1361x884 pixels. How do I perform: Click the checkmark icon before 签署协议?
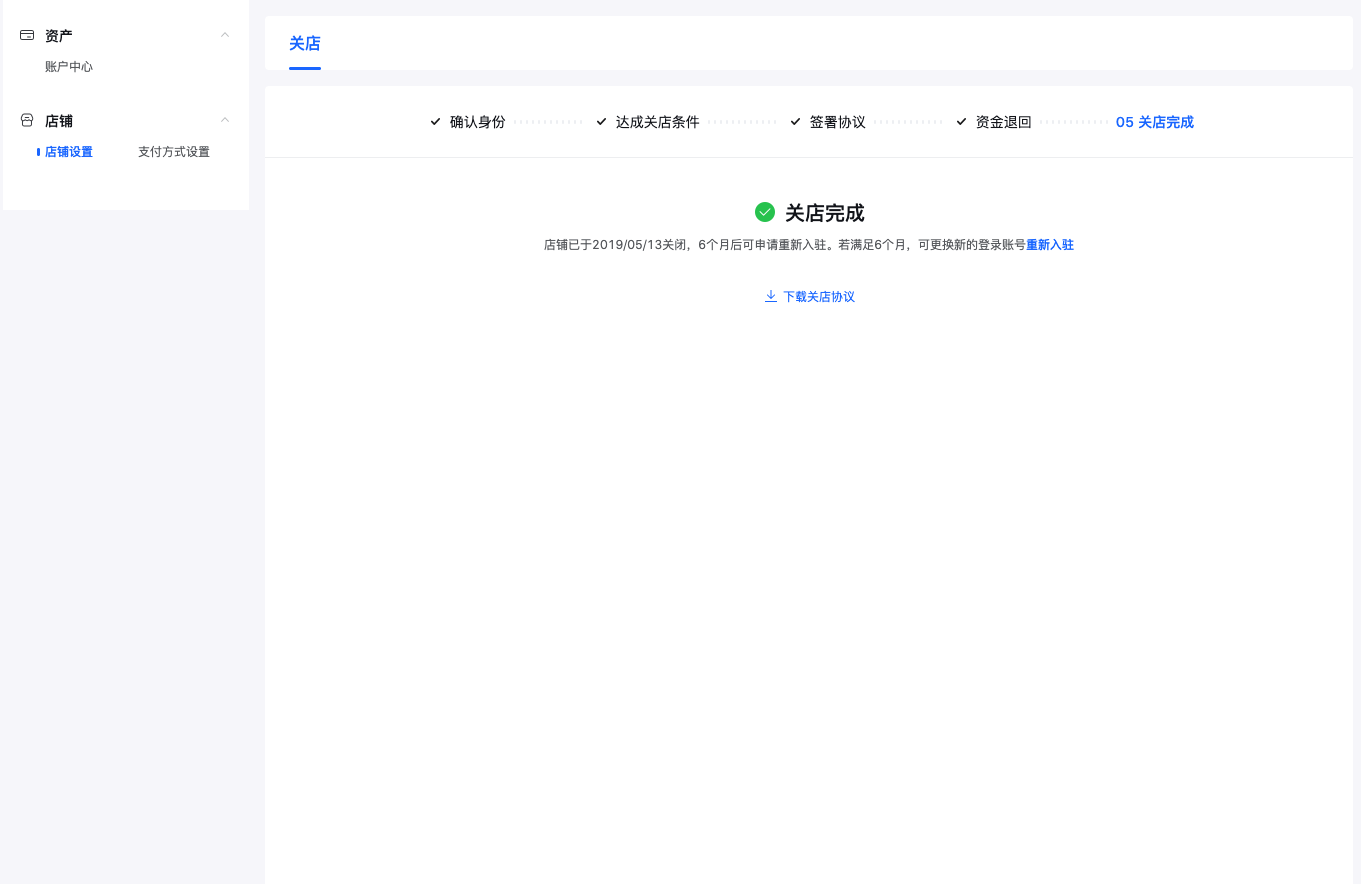795,121
